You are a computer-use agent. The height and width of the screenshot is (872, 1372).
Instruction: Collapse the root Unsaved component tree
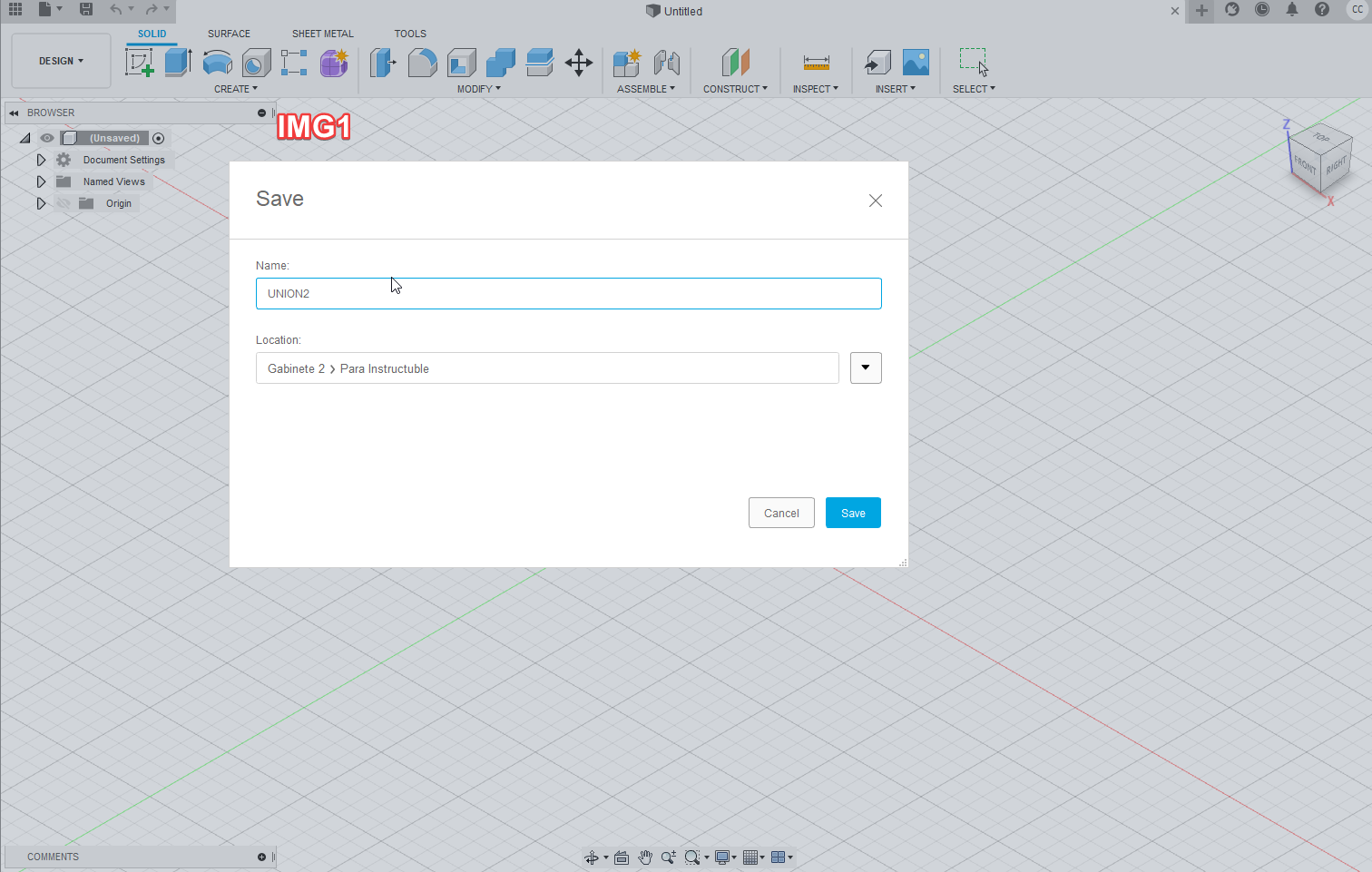pyautogui.click(x=25, y=138)
